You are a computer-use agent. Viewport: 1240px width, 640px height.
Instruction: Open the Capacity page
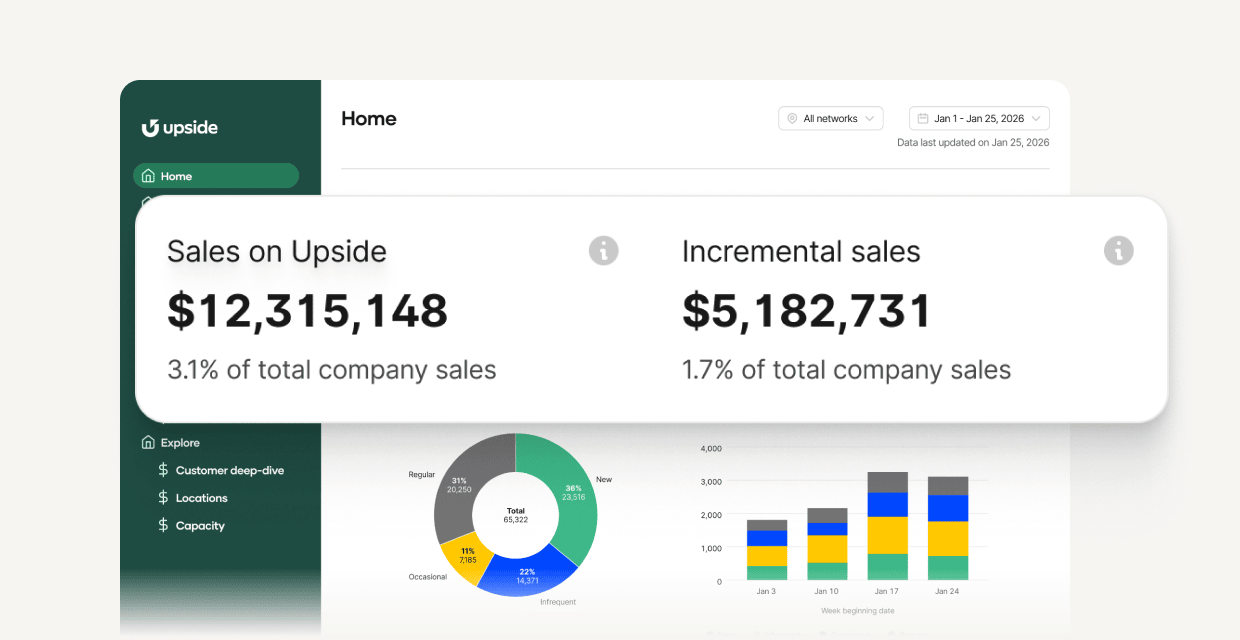tap(202, 525)
